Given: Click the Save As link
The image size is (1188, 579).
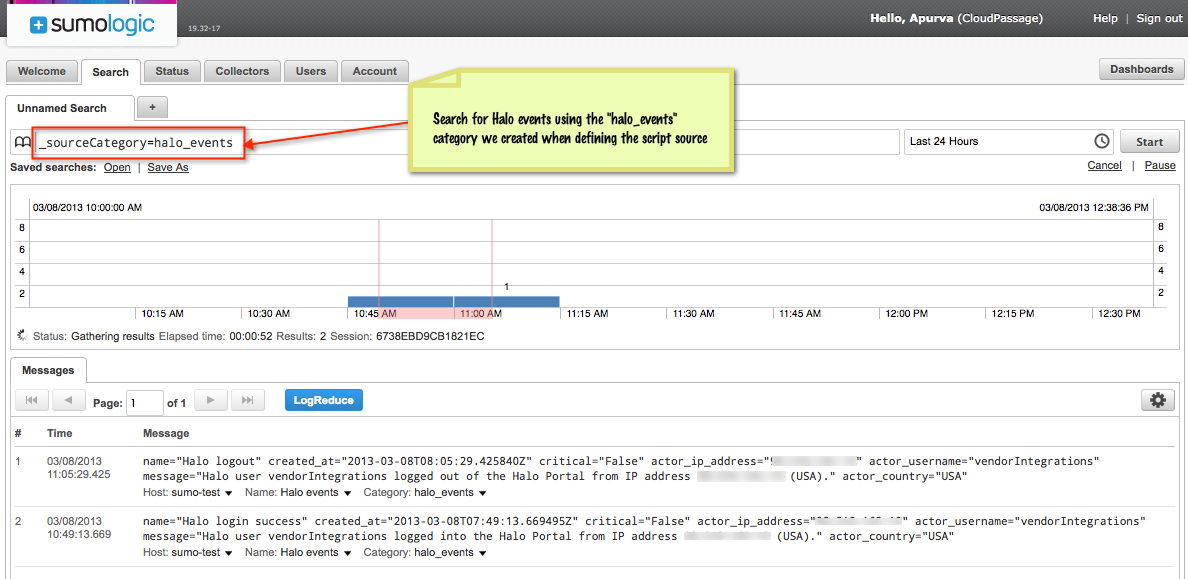Looking at the screenshot, I should [168, 167].
